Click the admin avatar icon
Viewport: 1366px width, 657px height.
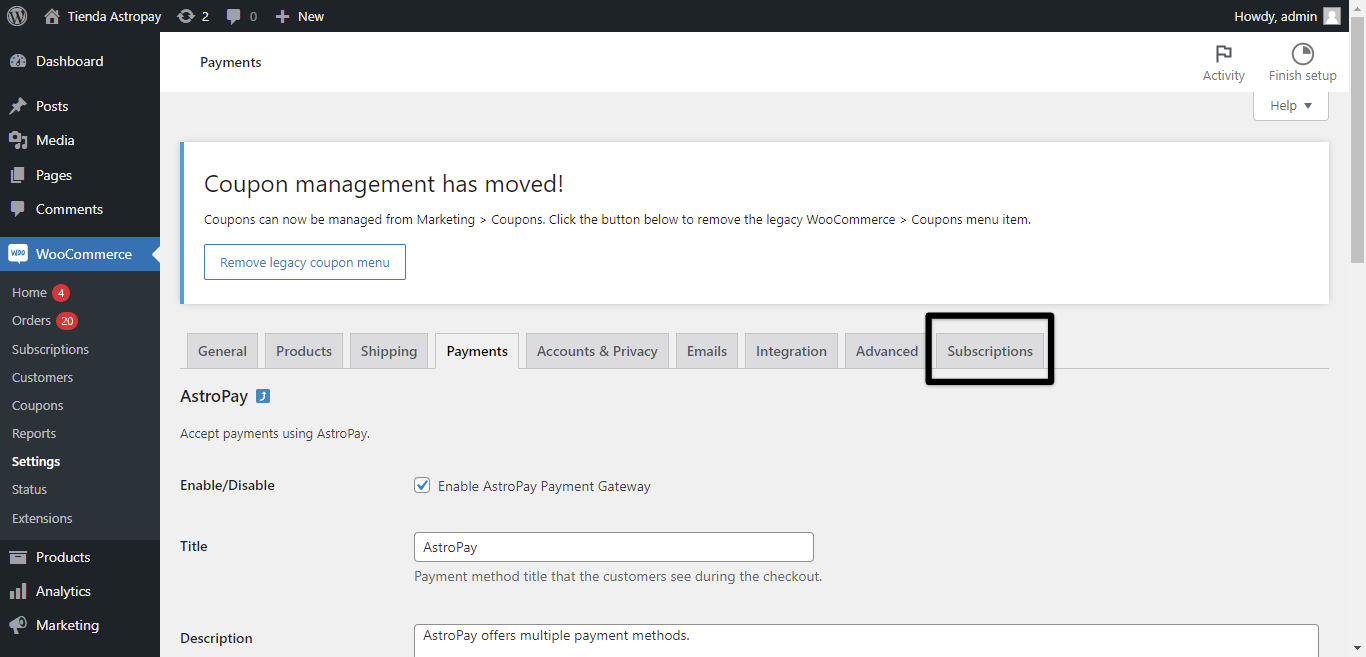click(x=1332, y=16)
